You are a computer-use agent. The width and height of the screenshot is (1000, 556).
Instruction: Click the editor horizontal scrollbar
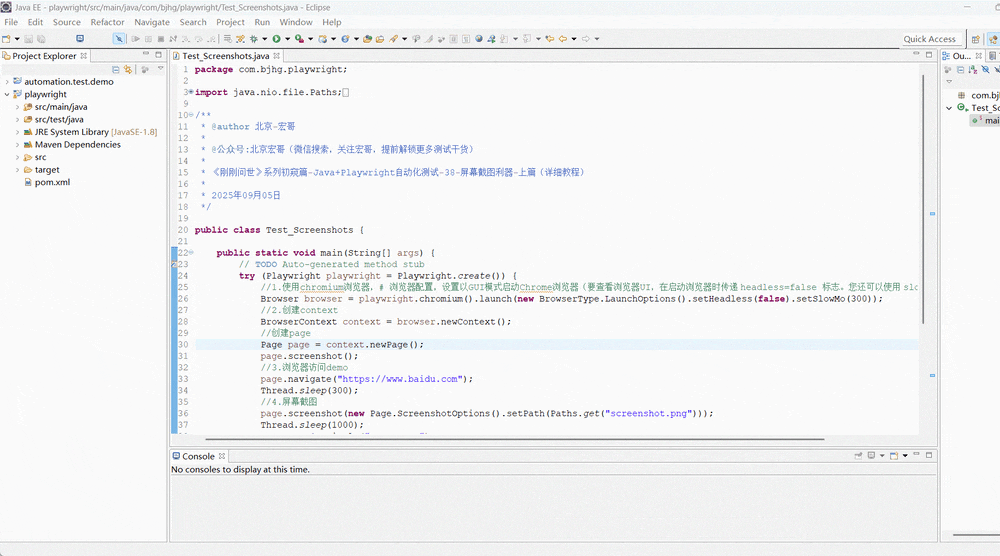pyautogui.click(x=515, y=439)
